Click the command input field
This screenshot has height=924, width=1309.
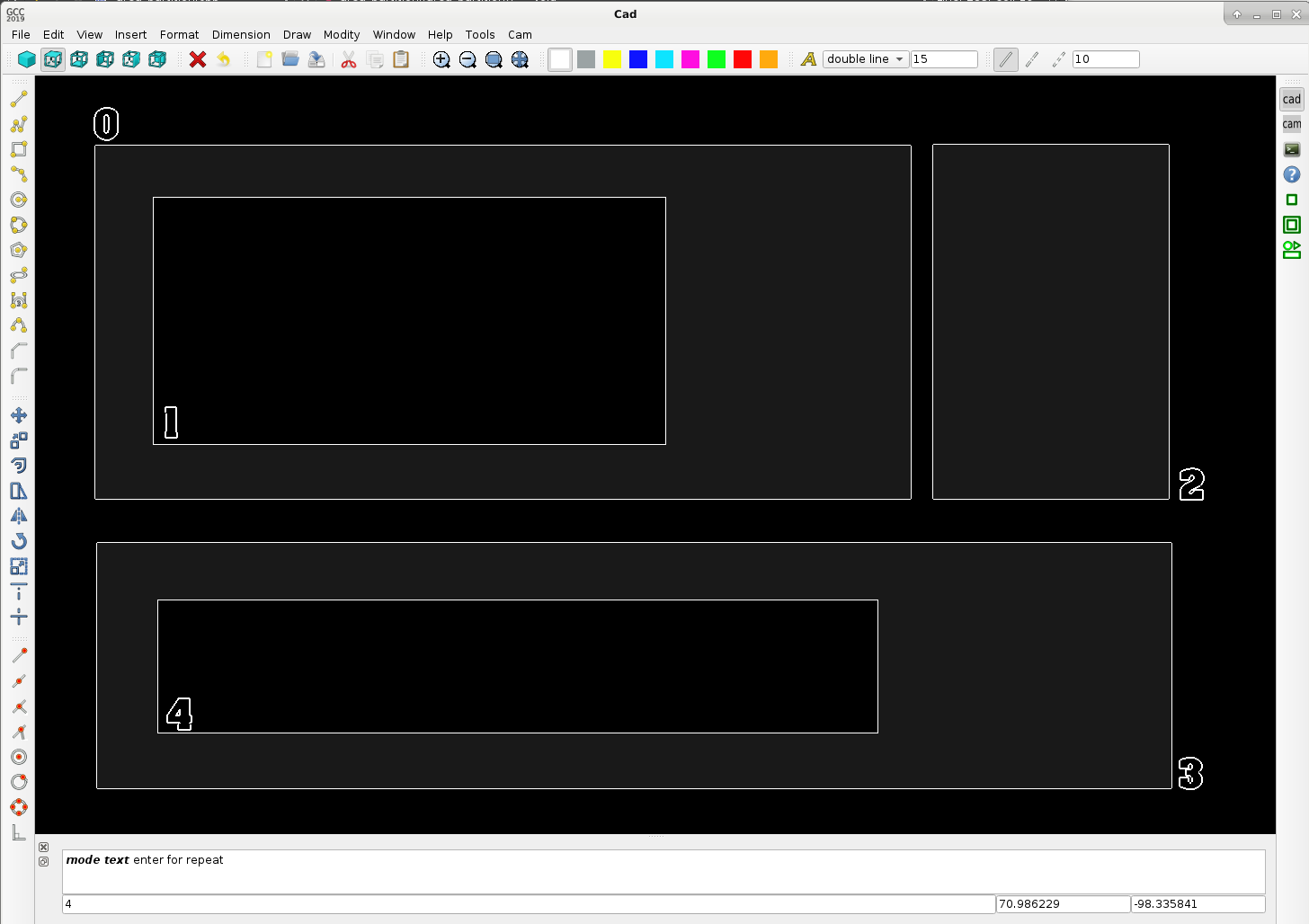click(x=529, y=904)
